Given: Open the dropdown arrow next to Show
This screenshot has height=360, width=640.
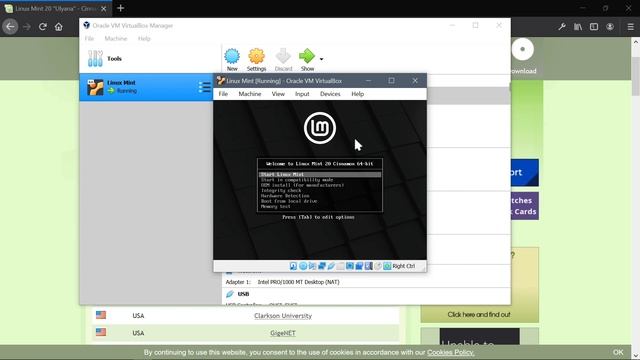Looking at the screenshot, I should tap(322, 59).
